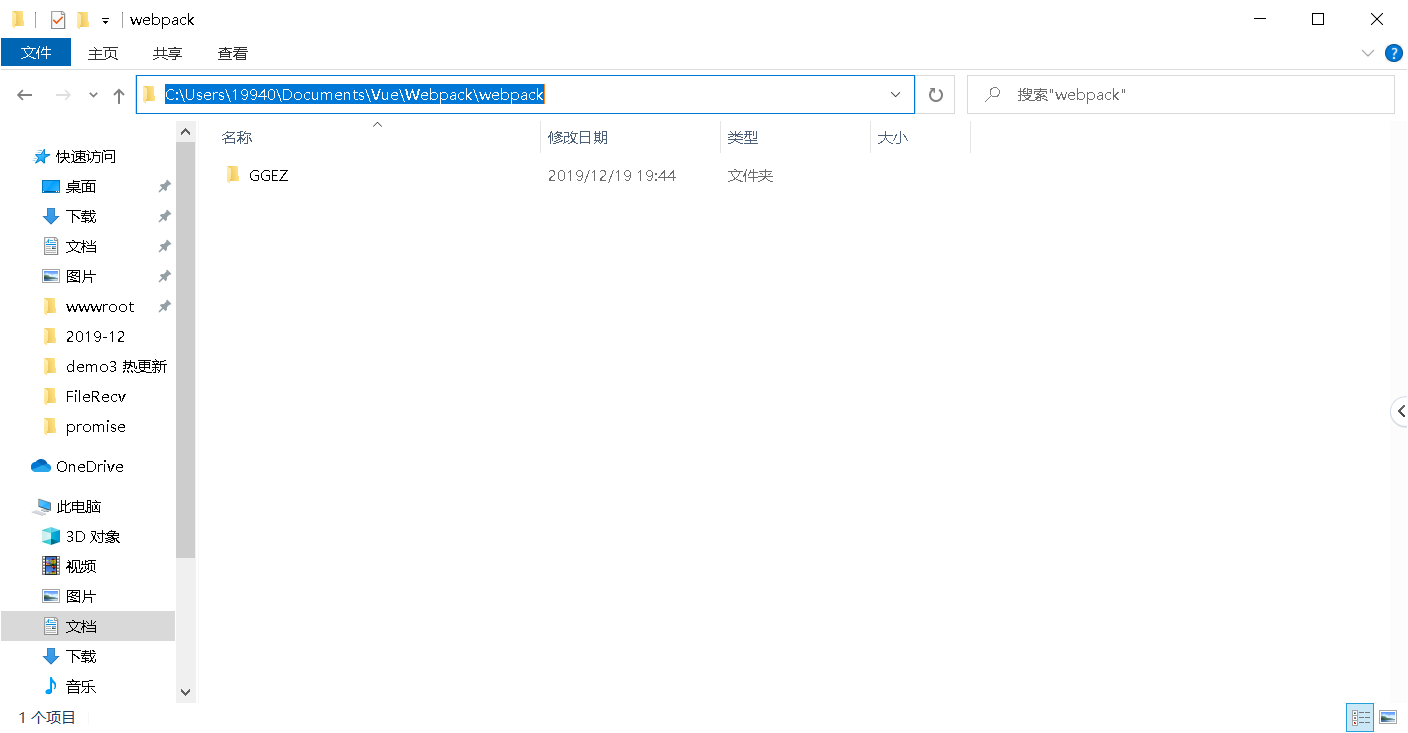Image resolution: width=1408 pixels, height=733 pixels.
Task: Click the back navigation arrow
Action: tap(24, 94)
